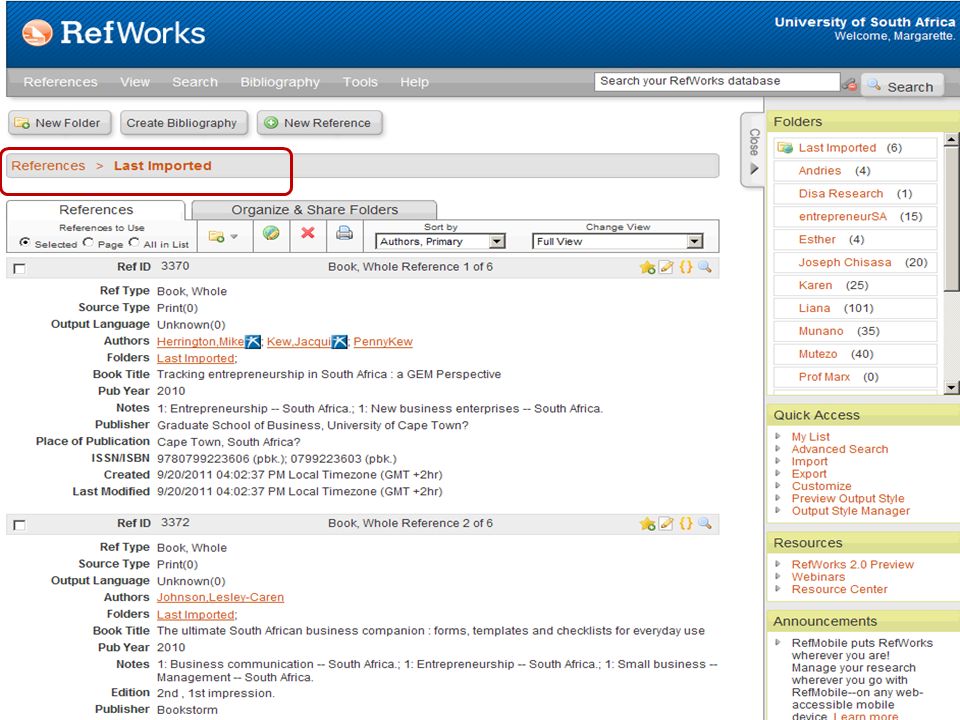The width and height of the screenshot is (960, 720).
Task: Click the Preview Output Style link
Action: tap(847, 498)
